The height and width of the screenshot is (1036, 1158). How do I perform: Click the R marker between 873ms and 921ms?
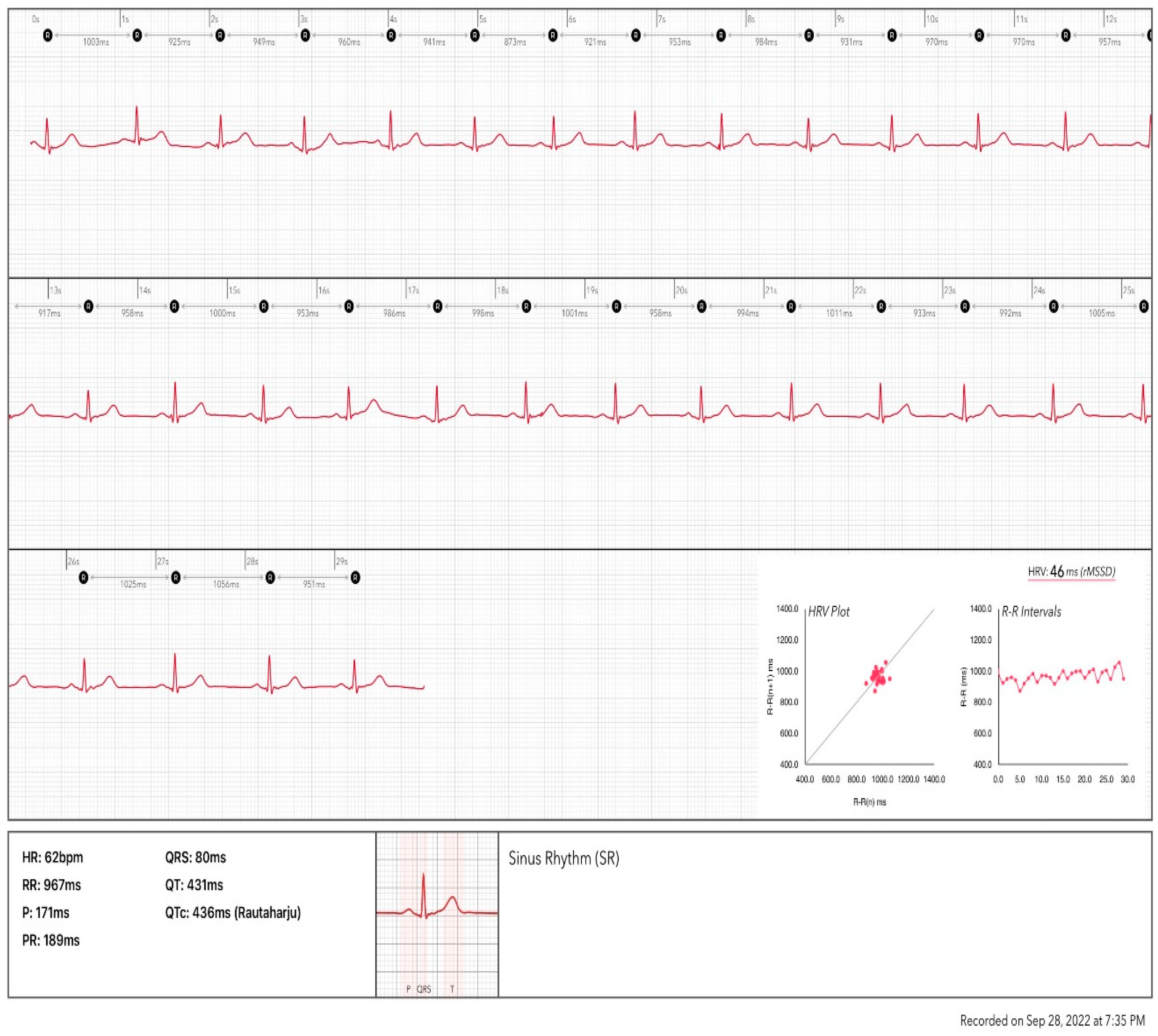coord(553,35)
